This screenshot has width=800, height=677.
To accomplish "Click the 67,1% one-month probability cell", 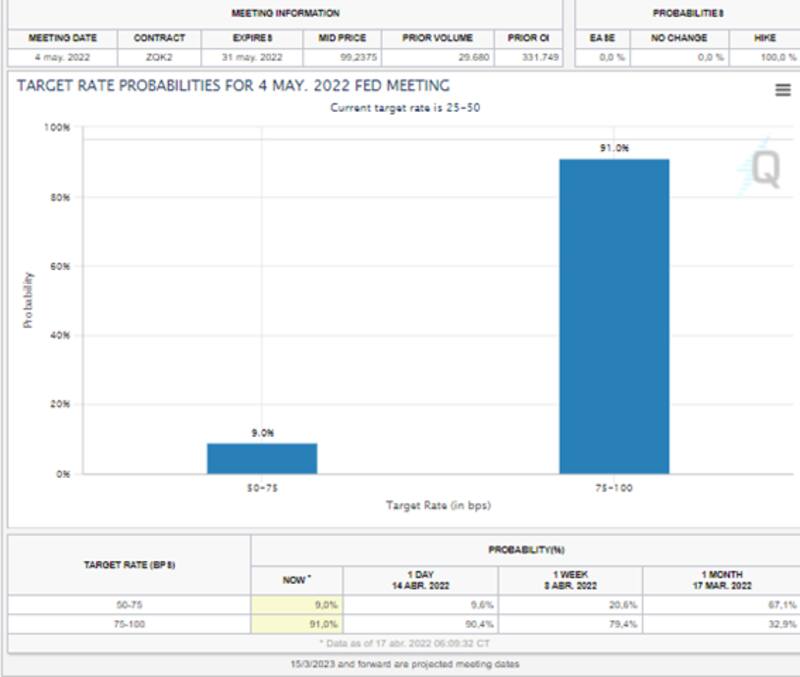I will tap(720, 605).
